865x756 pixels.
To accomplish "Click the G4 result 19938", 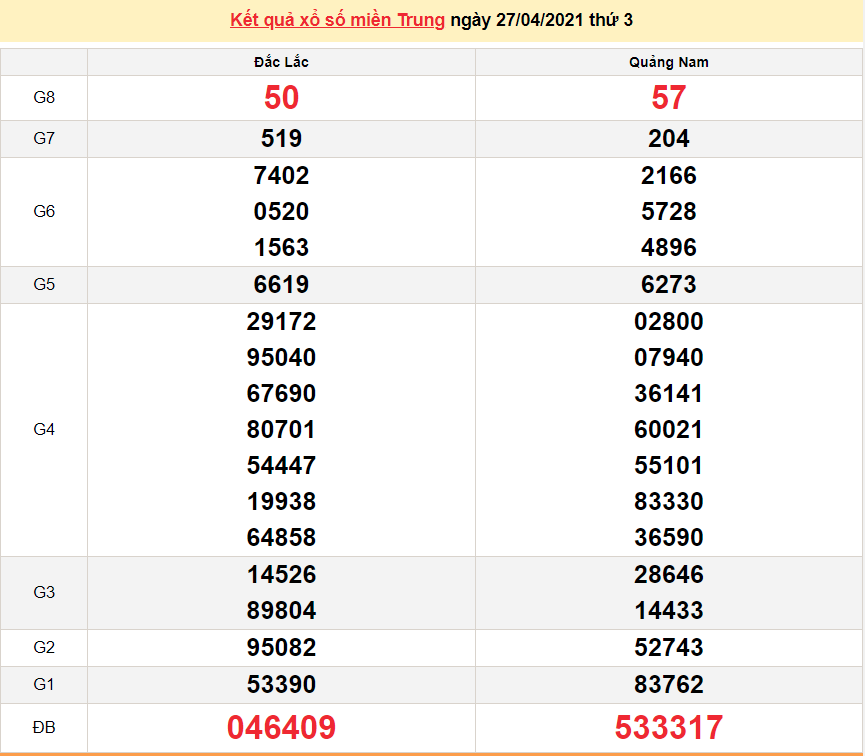I will coord(281,502).
